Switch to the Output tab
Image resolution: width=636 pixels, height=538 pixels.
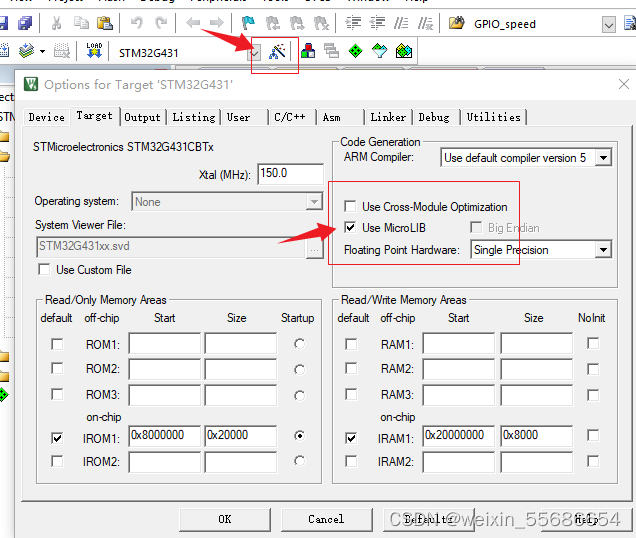click(x=142, y=117)
